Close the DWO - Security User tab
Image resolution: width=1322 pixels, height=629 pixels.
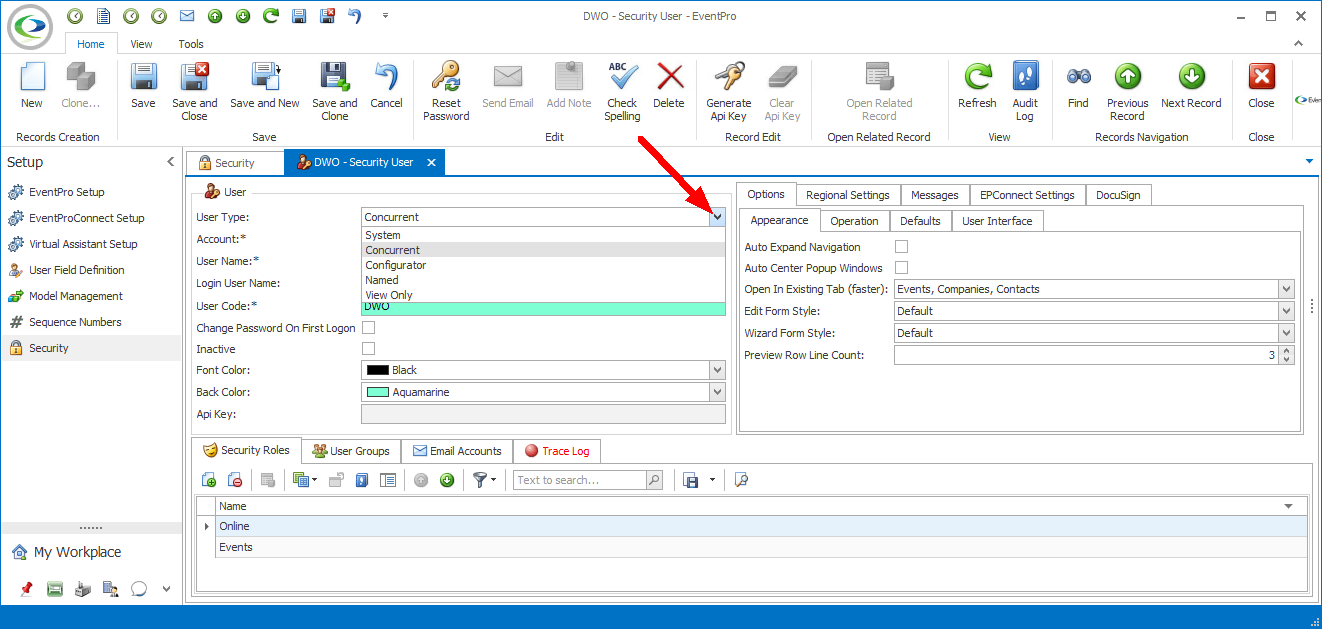coord(432,162)
